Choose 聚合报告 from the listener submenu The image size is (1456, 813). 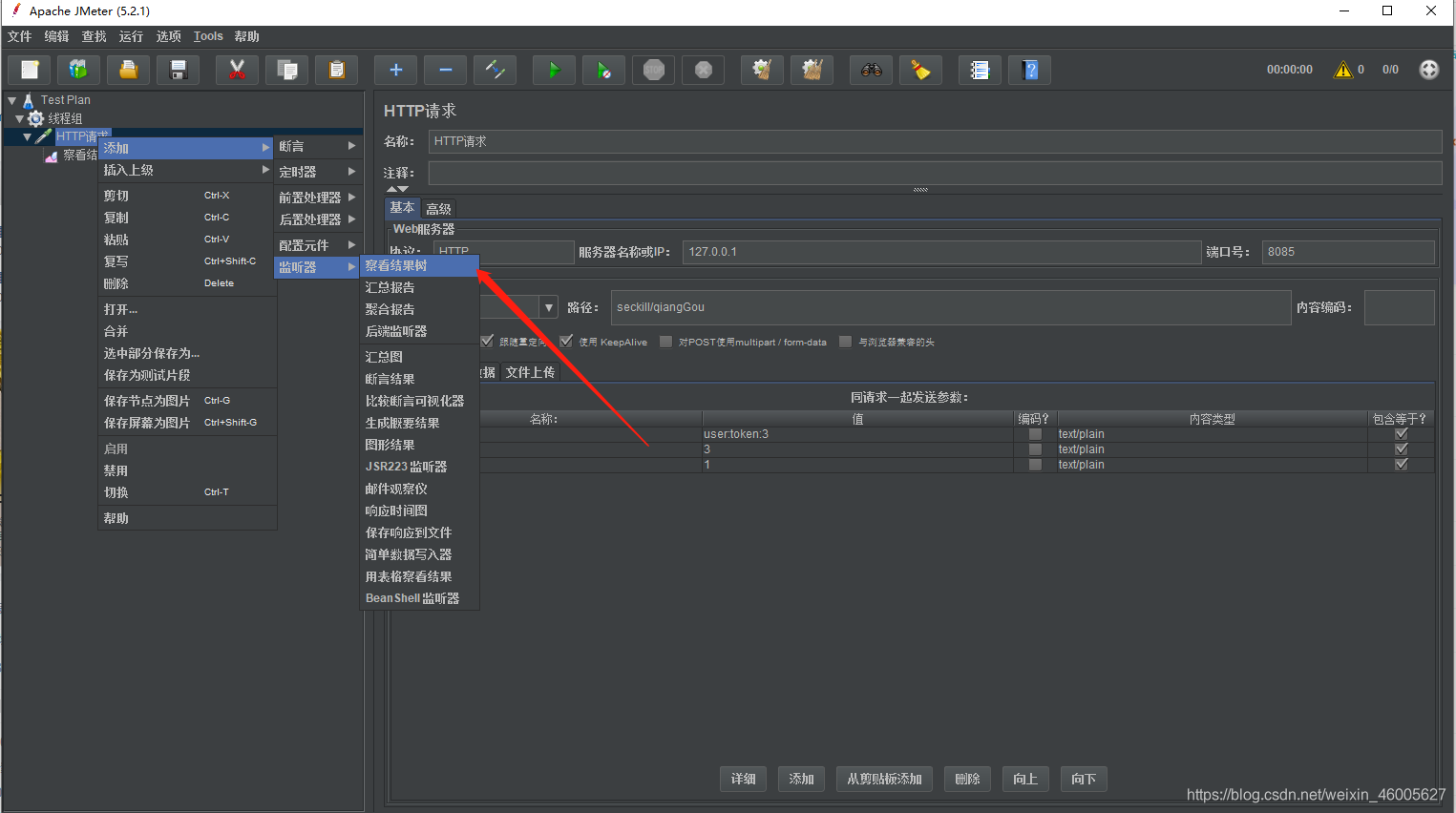(x=419, y=309)
